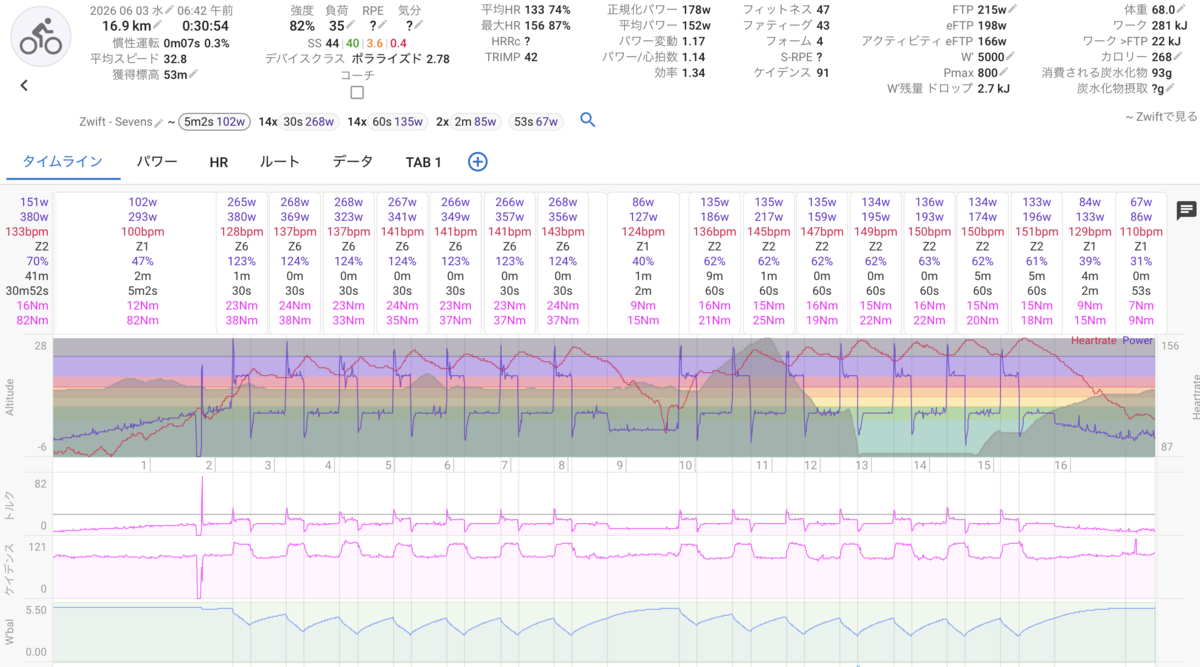Click the 86w 127w interval summary column
The height and width of the screenshot is (667, 1200).
click(643, 262)
